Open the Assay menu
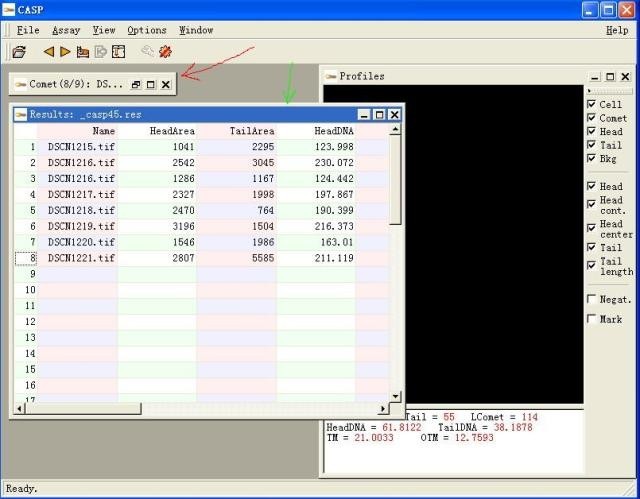This screenshot has width=640, height=499. (66, 30)
